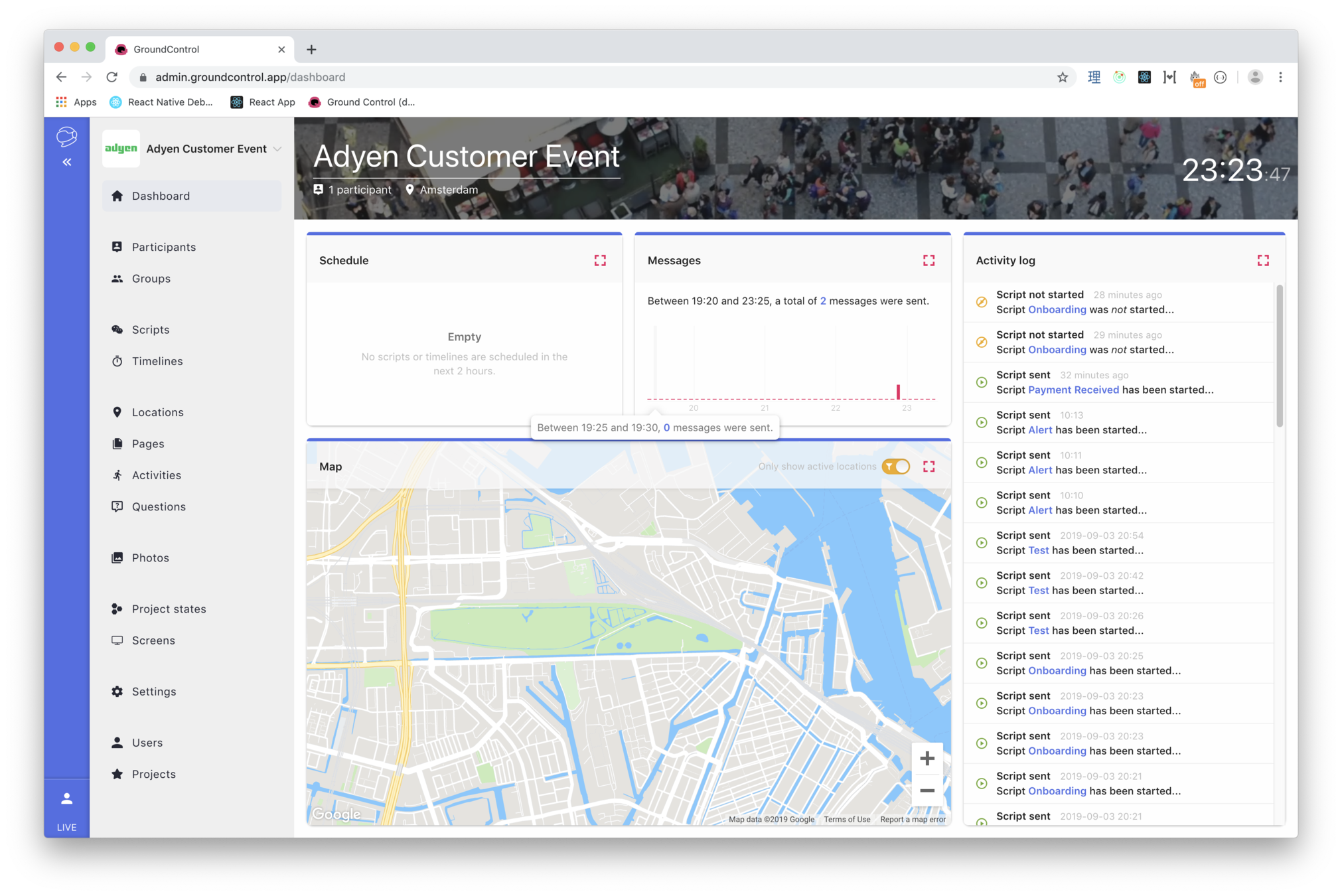The width and height of the screenshot is (1342, 896).
Task: Expand the Map panel to fullscreen
Action: pyautogui.click(x=929, y=467)
